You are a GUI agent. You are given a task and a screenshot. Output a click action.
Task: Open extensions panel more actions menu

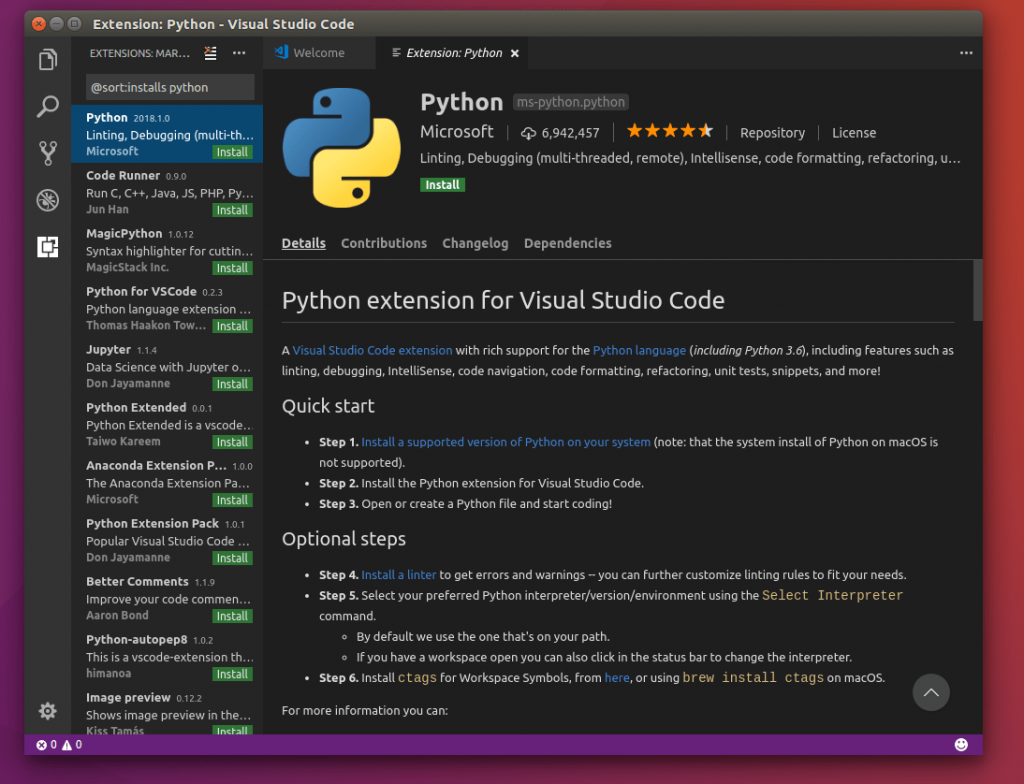pos(239,53)
